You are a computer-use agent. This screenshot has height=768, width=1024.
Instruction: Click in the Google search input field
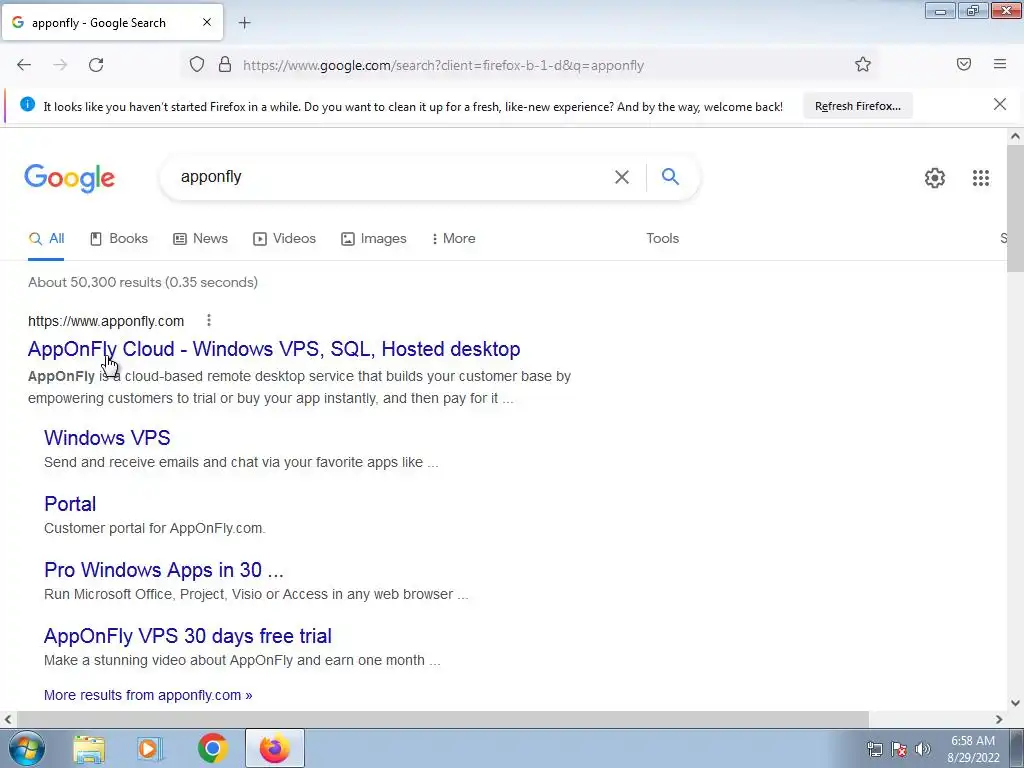(x=392, y=177)
